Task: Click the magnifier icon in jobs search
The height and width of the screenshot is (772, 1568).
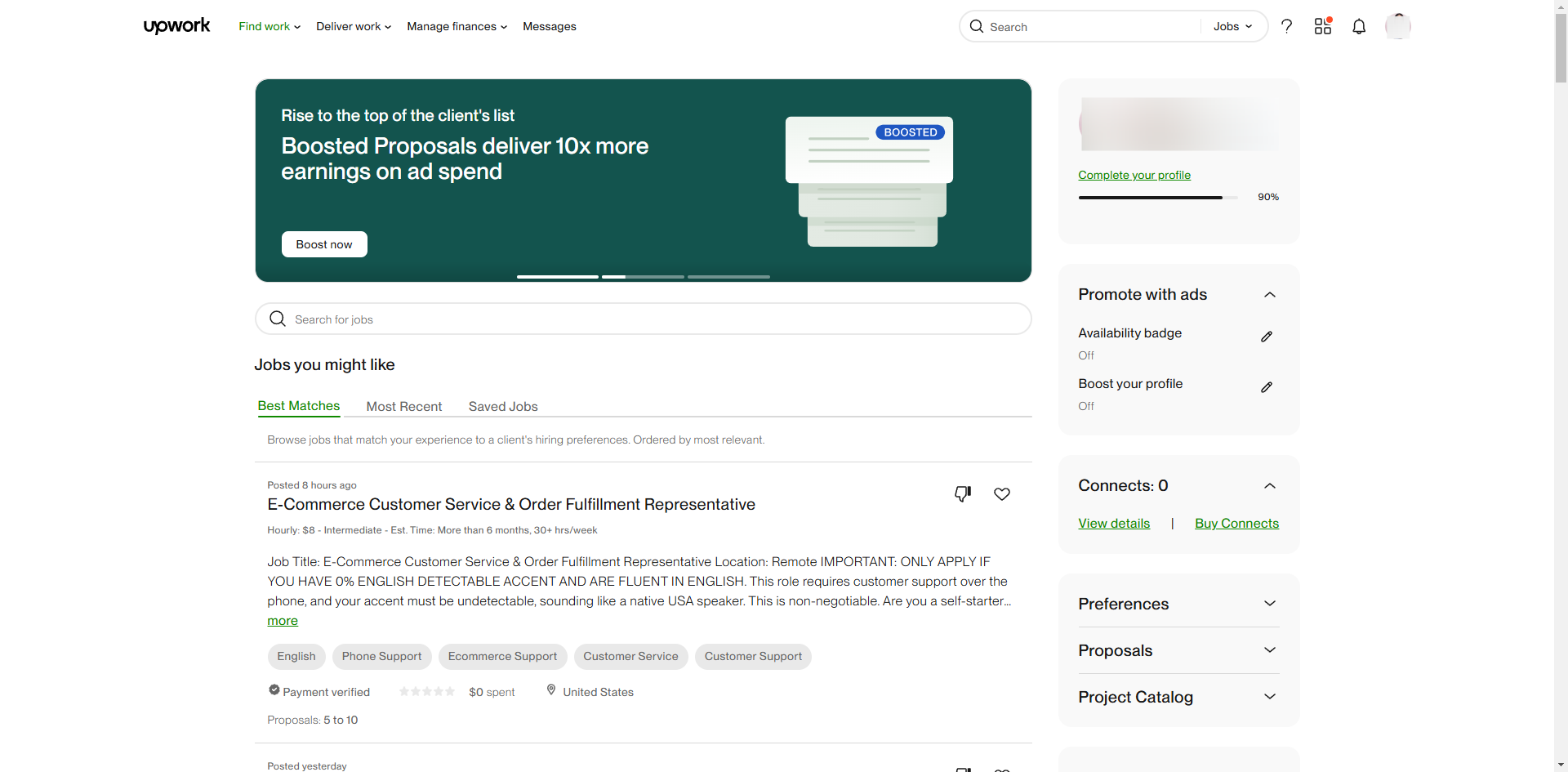Action: [278, 319]
